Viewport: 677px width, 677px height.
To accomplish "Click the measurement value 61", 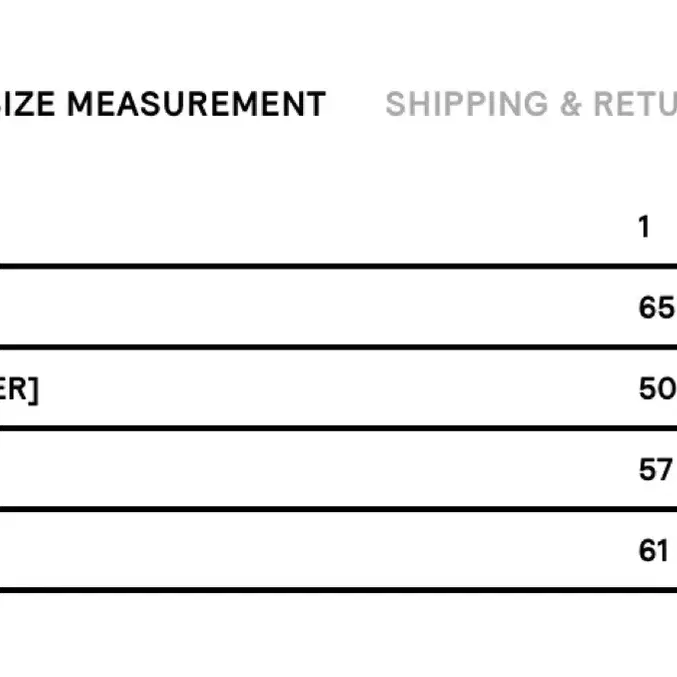I will [653, 550].
